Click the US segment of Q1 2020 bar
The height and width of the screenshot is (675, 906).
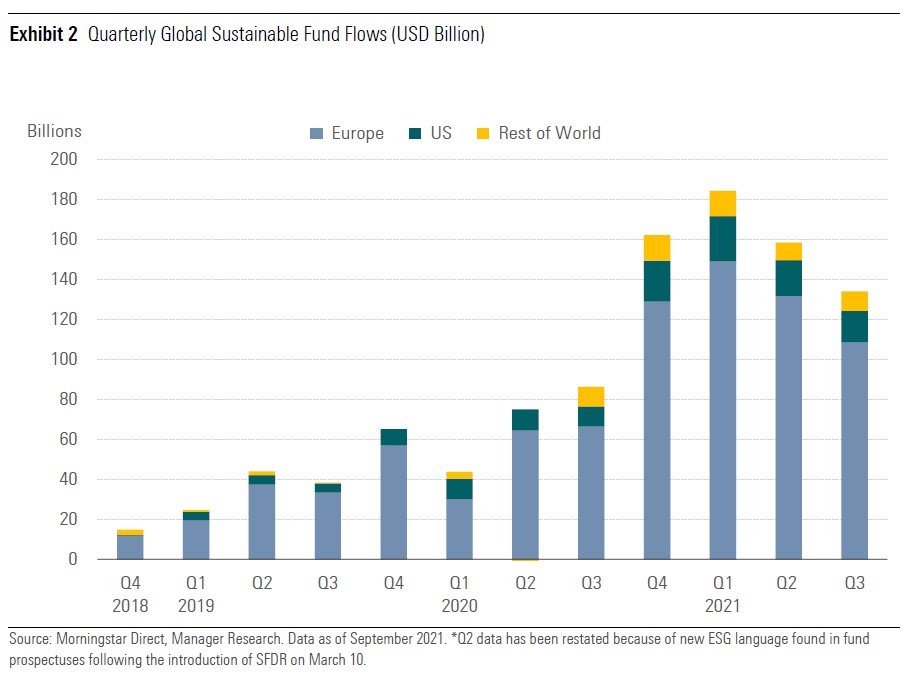[x=460, y=488]
